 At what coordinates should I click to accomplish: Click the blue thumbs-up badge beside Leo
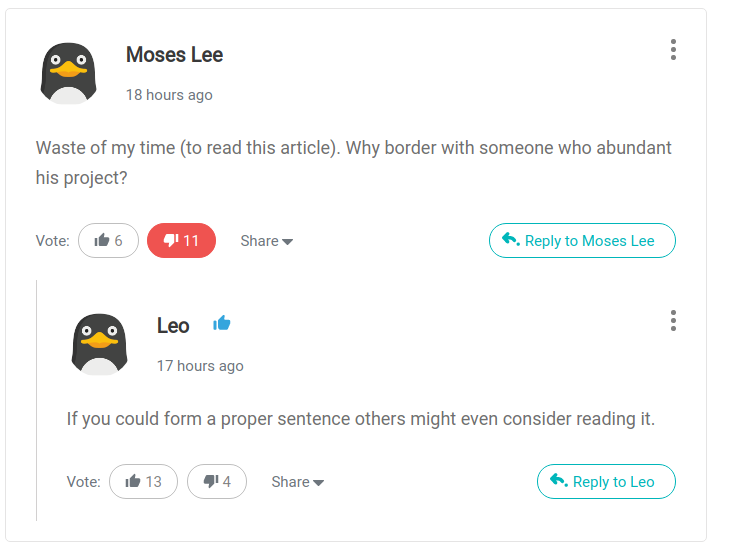pos(222,324)
